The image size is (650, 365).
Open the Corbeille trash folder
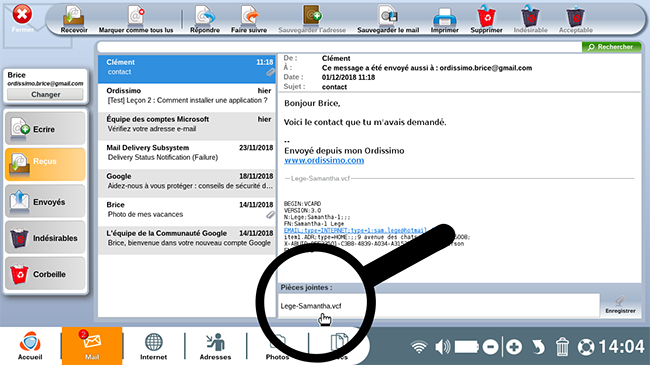click(45, 274)
